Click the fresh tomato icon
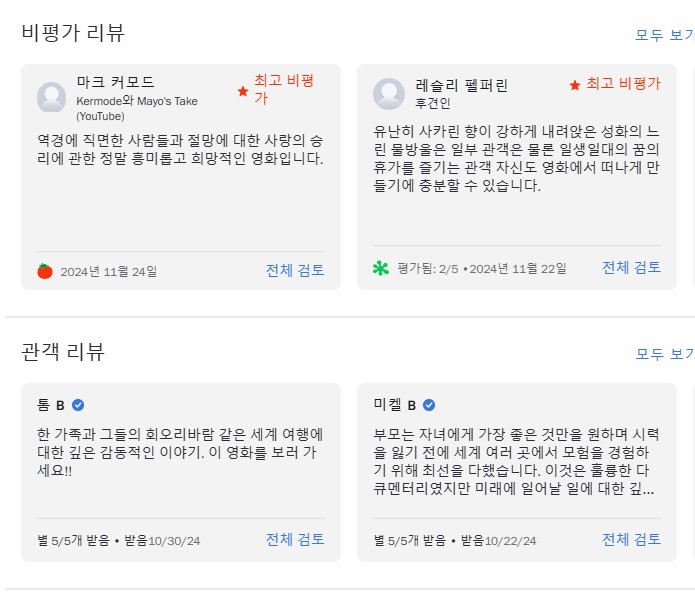Image resolution: width=695 pixels, height=592 pixels. tap(45, 271)
